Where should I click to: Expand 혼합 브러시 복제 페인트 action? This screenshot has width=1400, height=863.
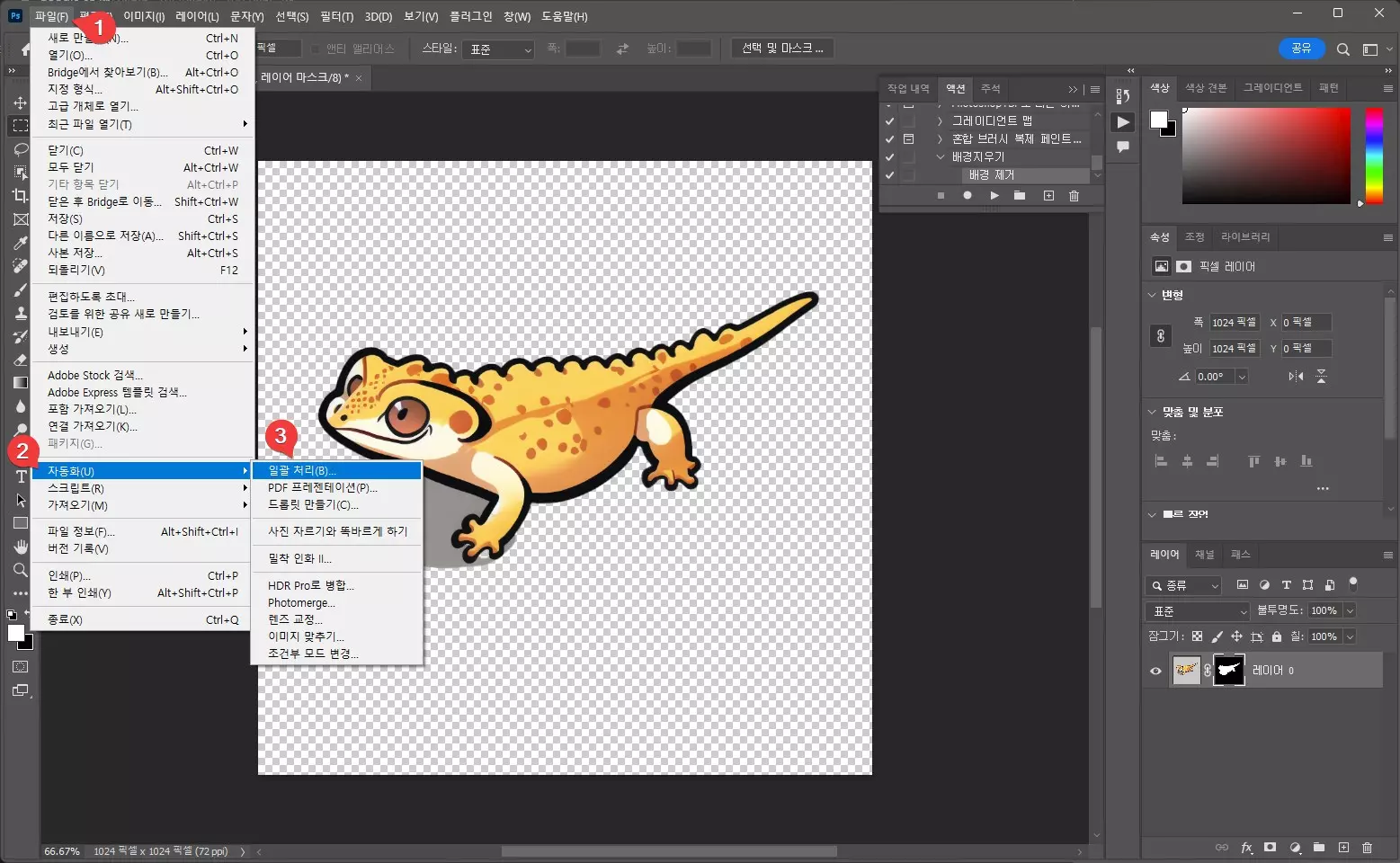point(941,138)
